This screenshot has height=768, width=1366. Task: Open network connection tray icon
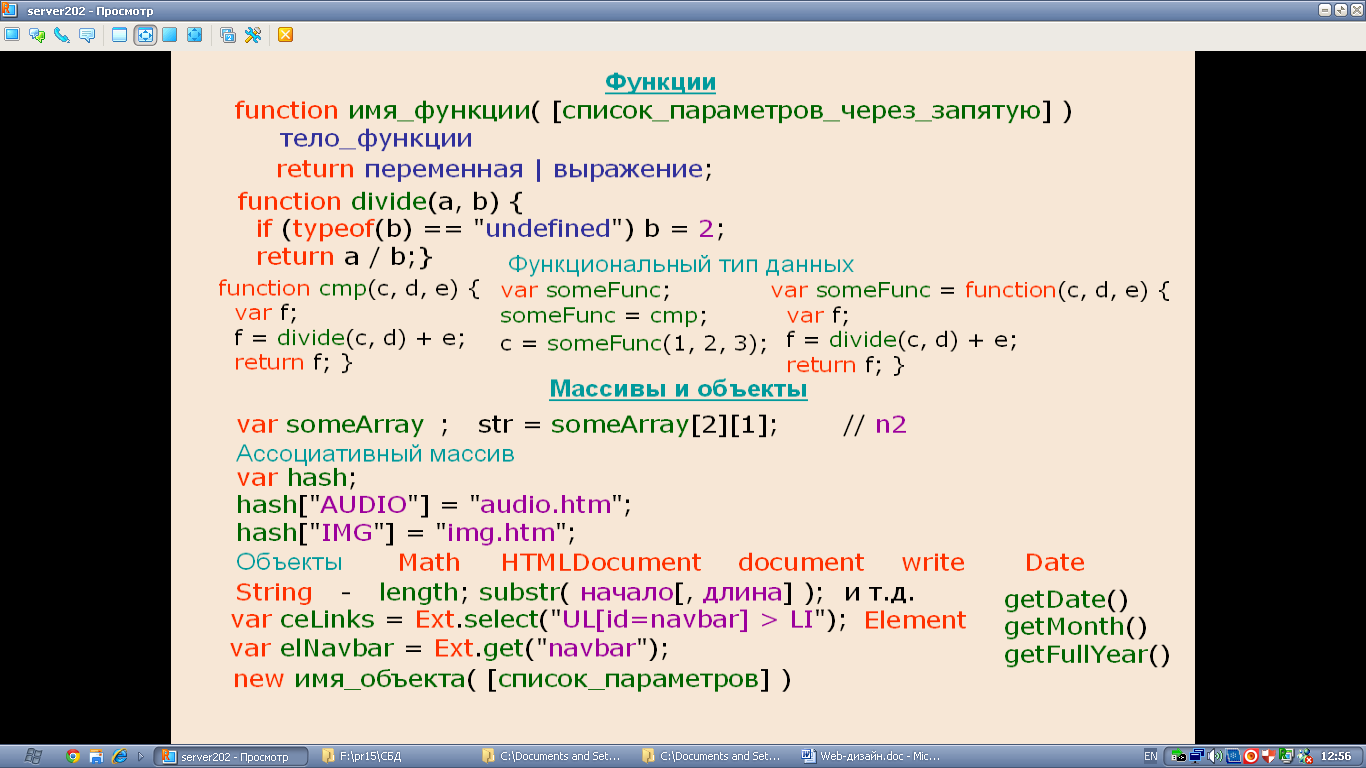point(1197,756)
